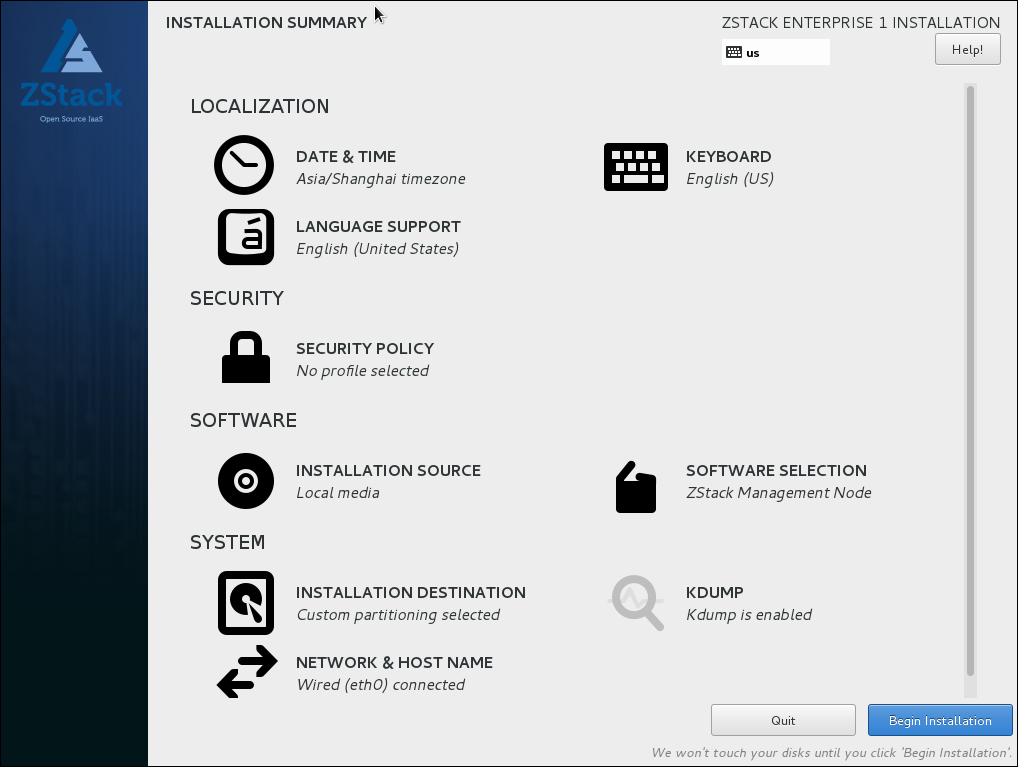Click the Software Selection package icon

click(x=636, y=487)
